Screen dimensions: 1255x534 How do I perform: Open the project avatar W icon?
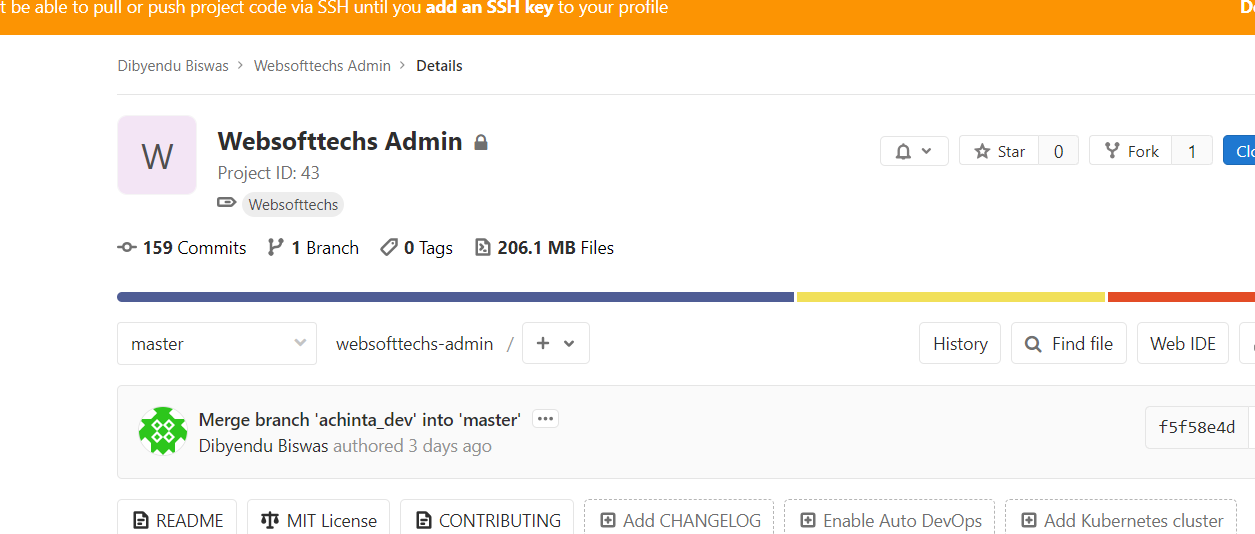[157, 155]
